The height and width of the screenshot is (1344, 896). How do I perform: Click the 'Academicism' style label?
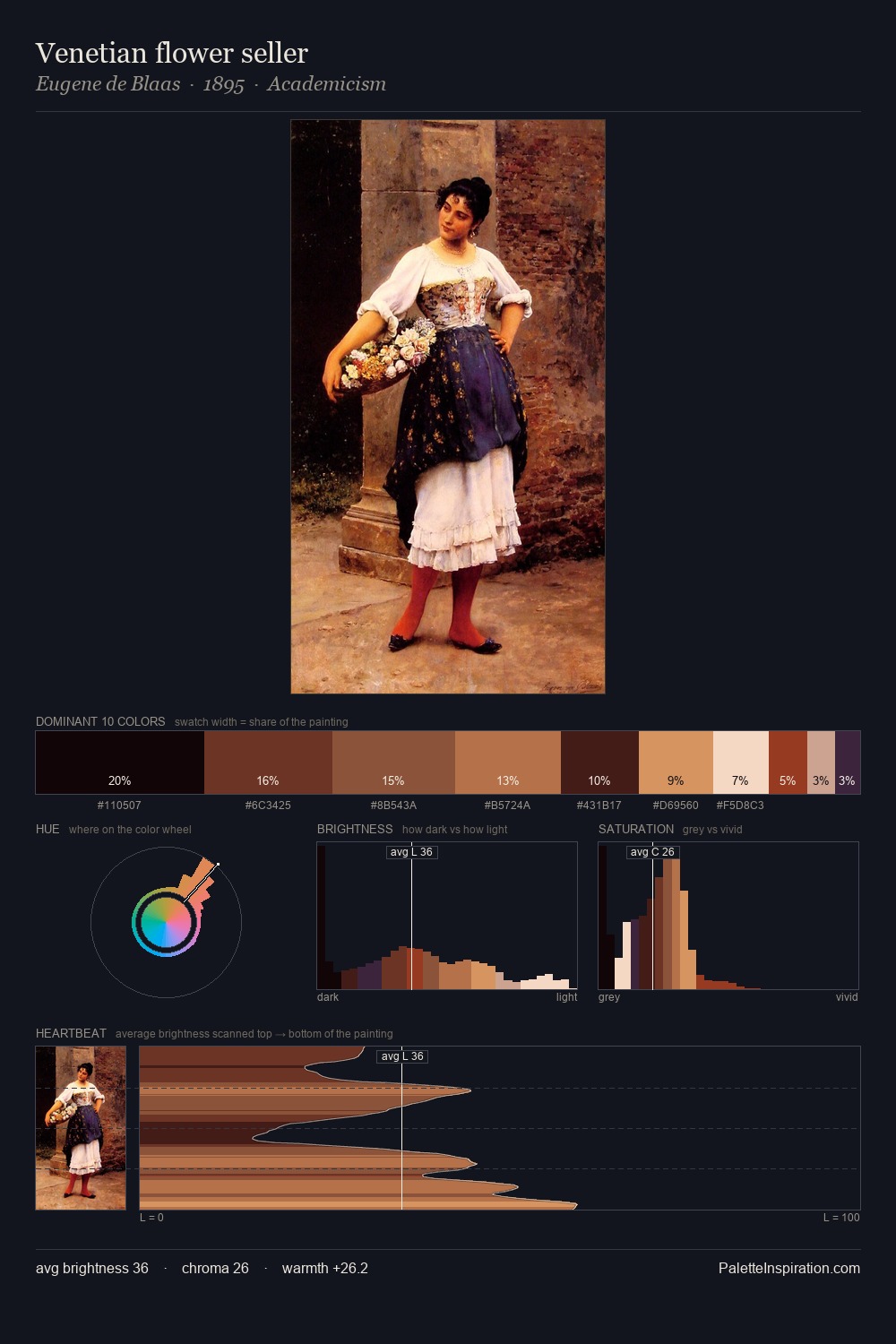[327, 84]
